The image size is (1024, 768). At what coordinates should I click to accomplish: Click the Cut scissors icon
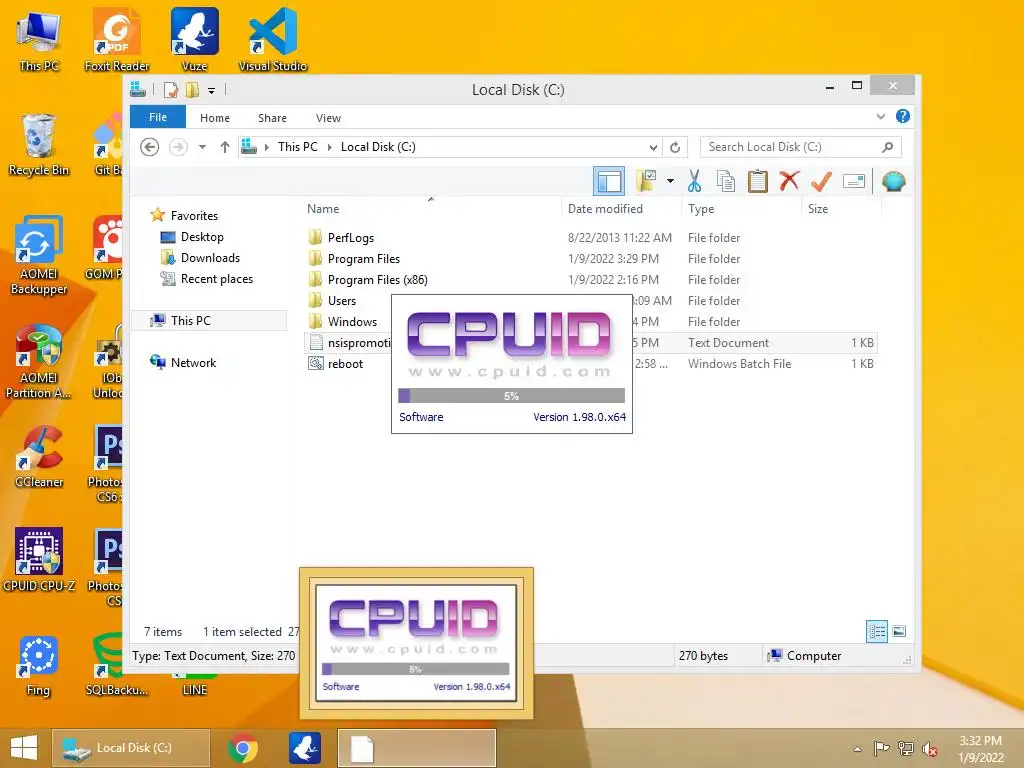[x=694, y=181]
